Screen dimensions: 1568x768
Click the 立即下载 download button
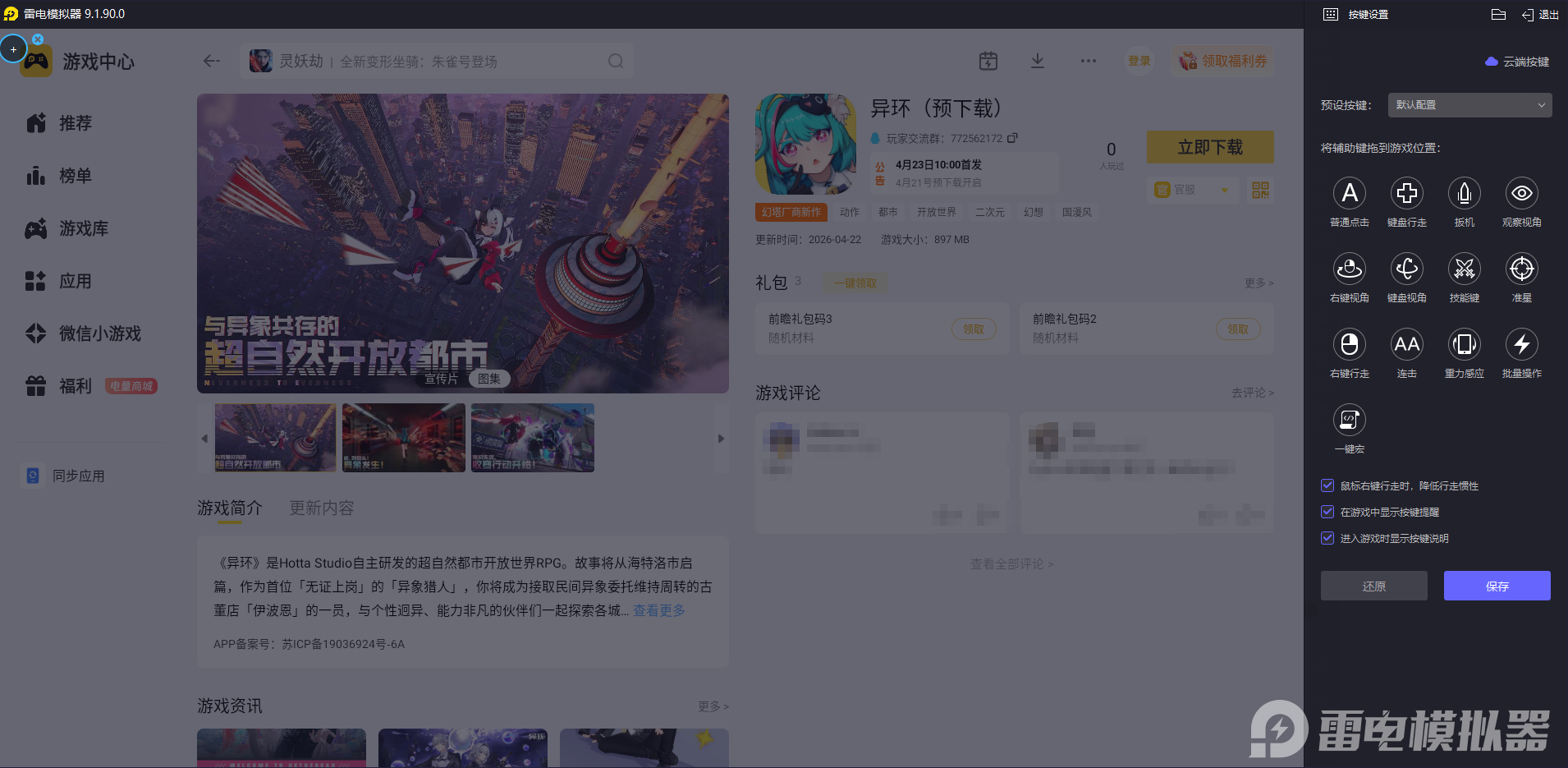(1210, 147)
